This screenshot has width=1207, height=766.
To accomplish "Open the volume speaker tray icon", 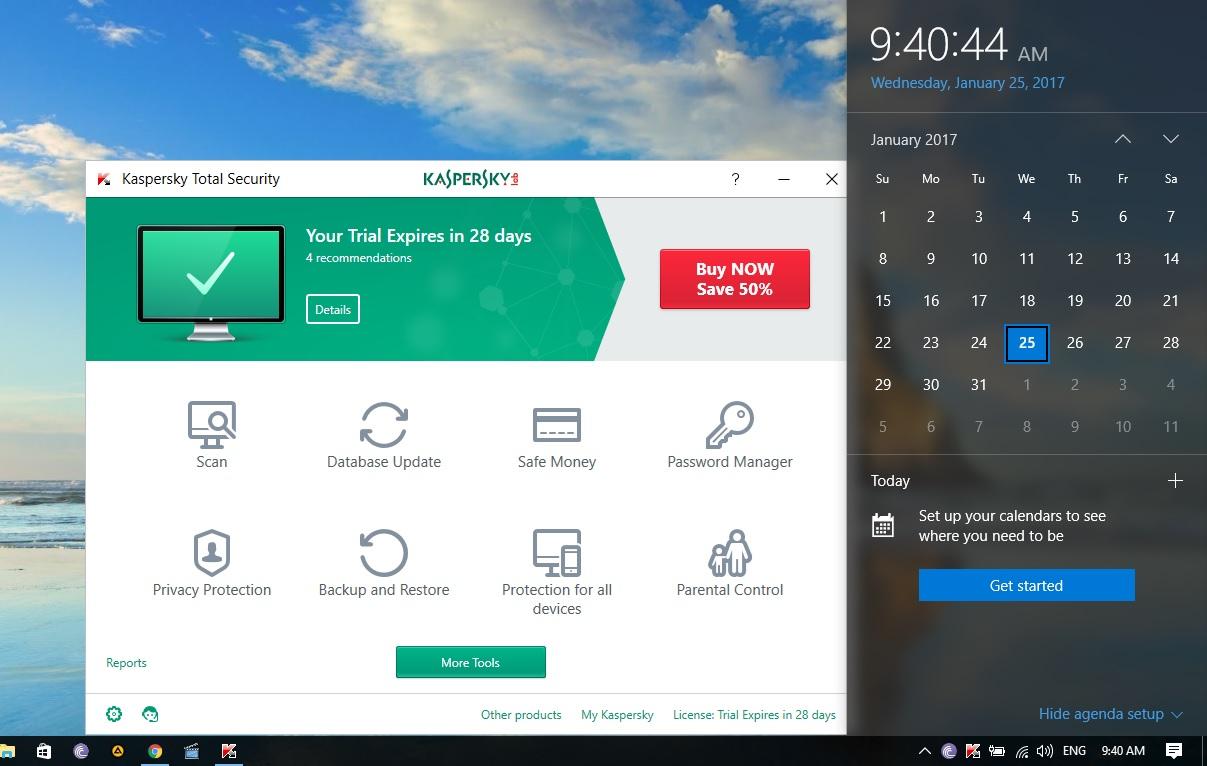I will (x=1045, y=751).
